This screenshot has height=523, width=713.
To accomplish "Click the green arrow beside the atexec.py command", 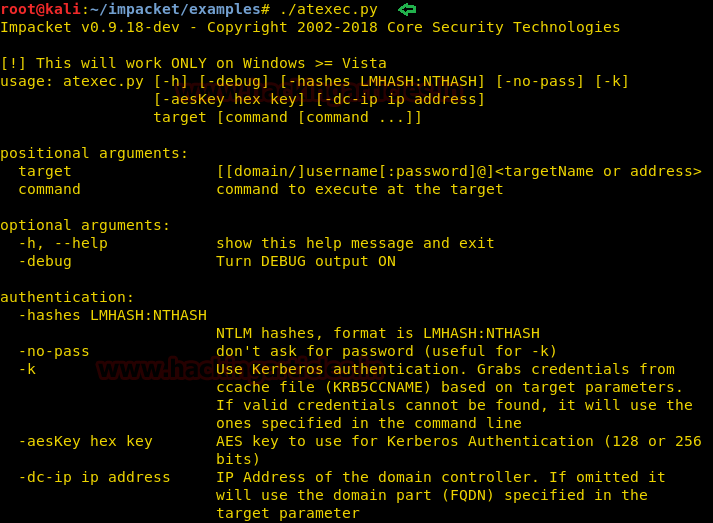I will pyautogui.click(x=408, y=9).
